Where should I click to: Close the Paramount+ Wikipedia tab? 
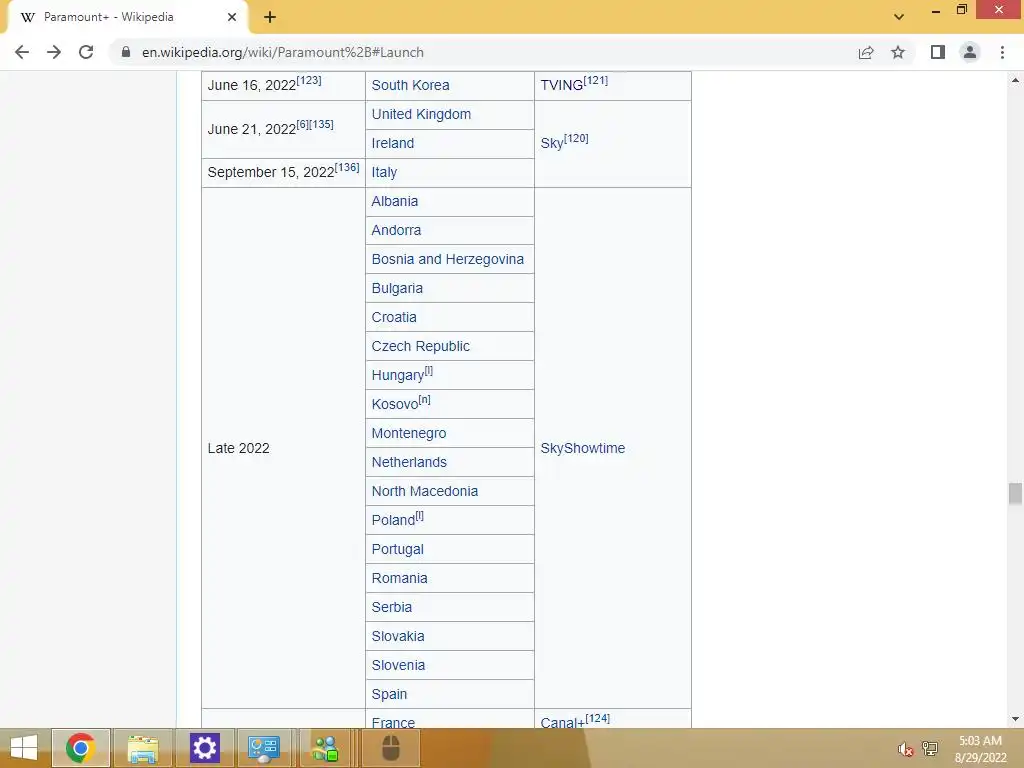(232, 17)
